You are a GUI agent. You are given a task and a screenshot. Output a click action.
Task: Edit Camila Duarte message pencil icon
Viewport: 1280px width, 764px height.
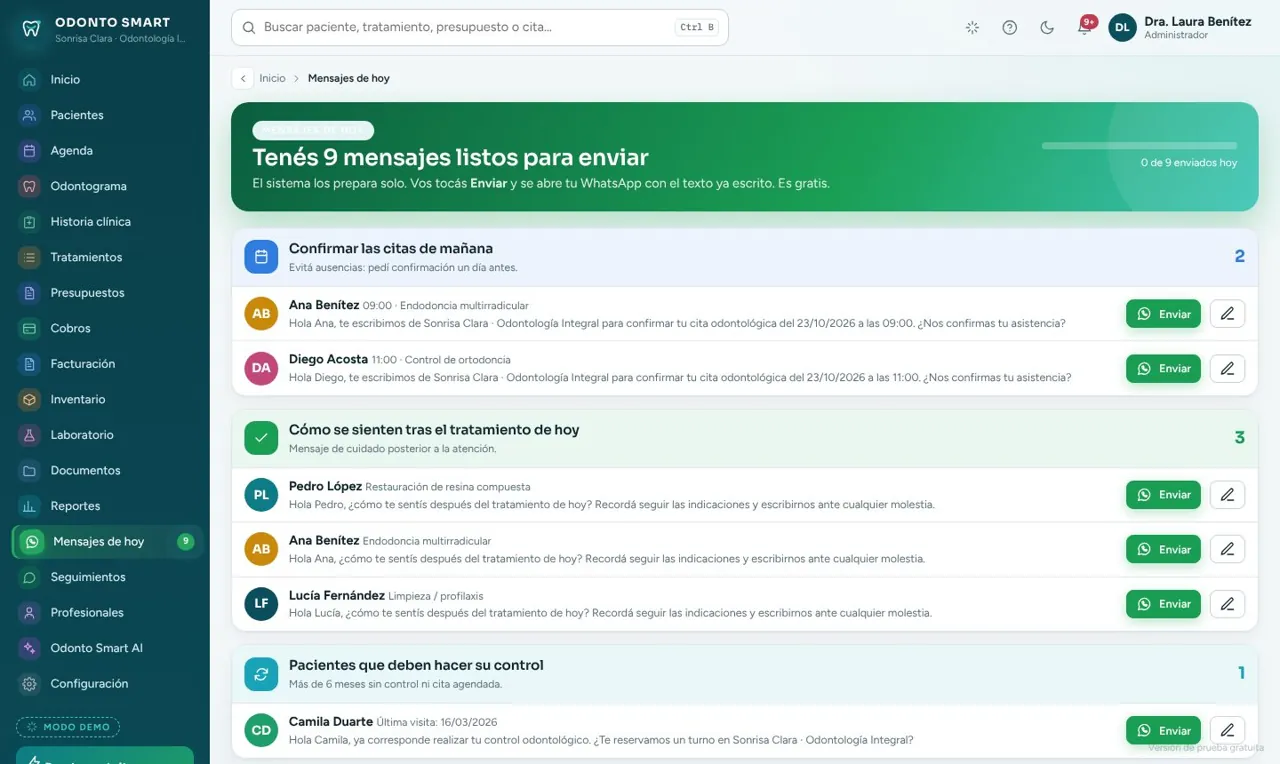(1227, 731)
